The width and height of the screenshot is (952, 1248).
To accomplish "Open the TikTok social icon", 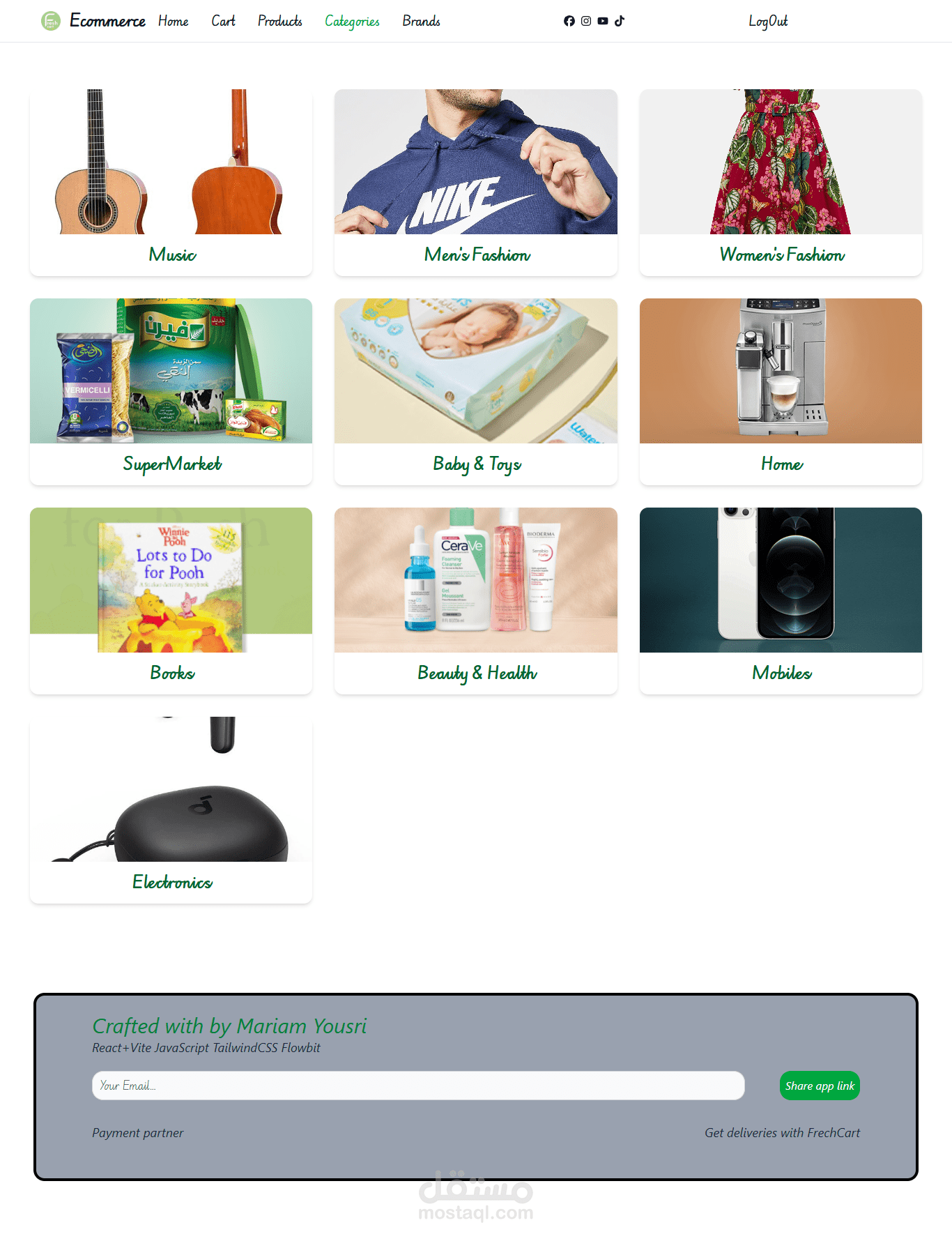I will pyautogui.click(x=620, y=21).
